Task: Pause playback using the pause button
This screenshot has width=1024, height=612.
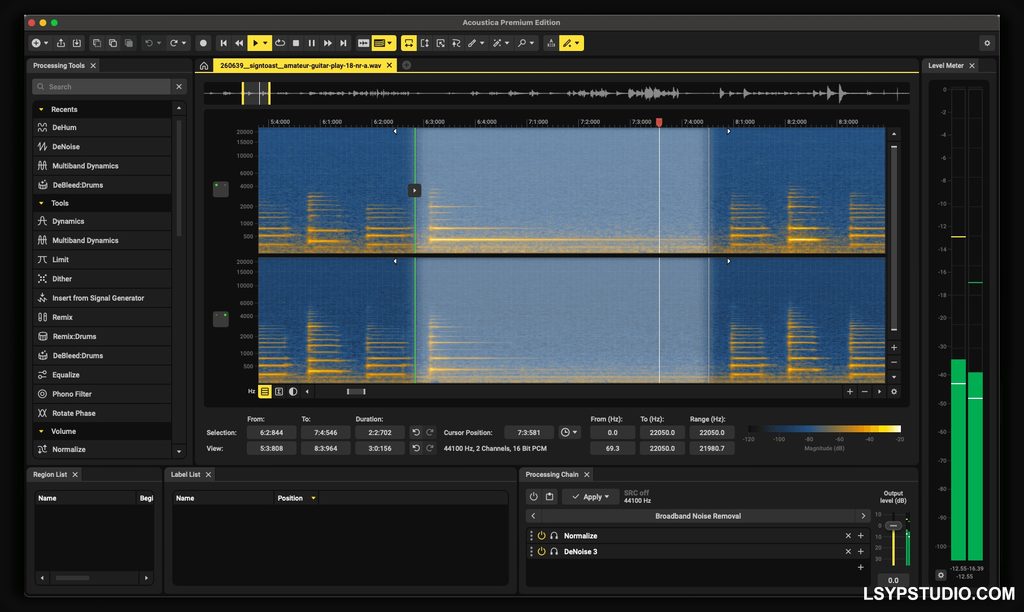Action: pyautogui.click(x=312, y=43)
